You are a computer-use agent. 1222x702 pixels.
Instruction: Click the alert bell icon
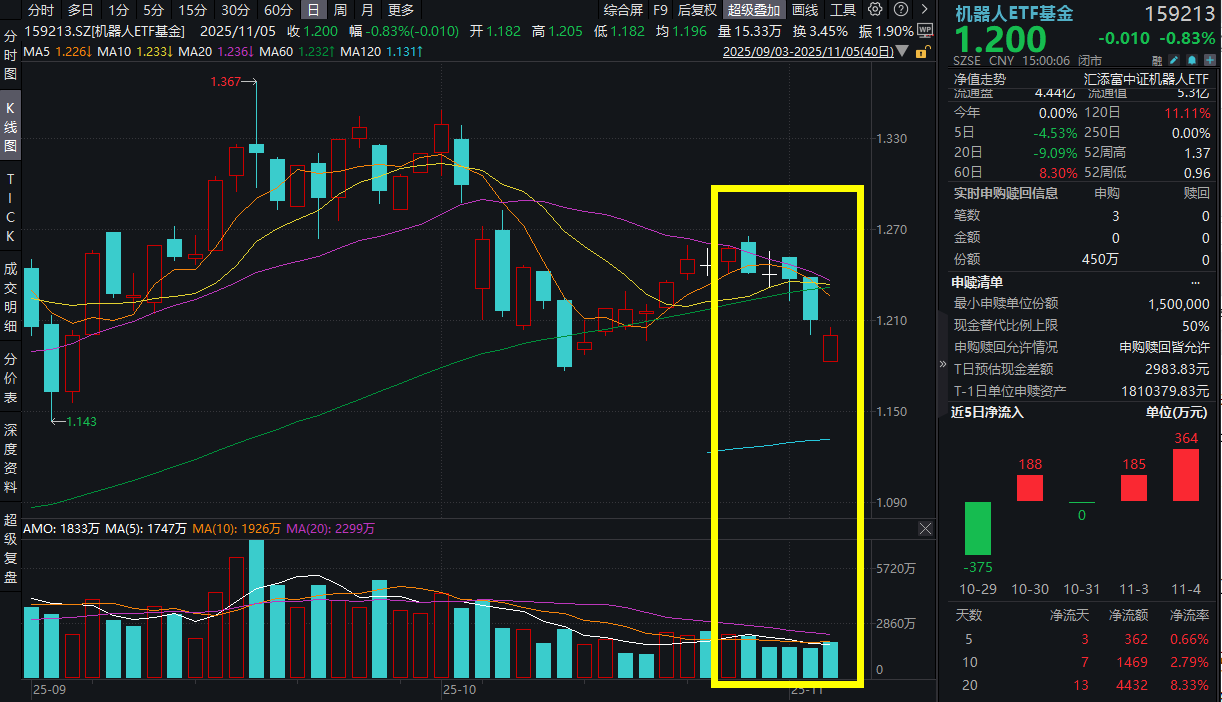pyautogui.click(x=1191, y=60)
